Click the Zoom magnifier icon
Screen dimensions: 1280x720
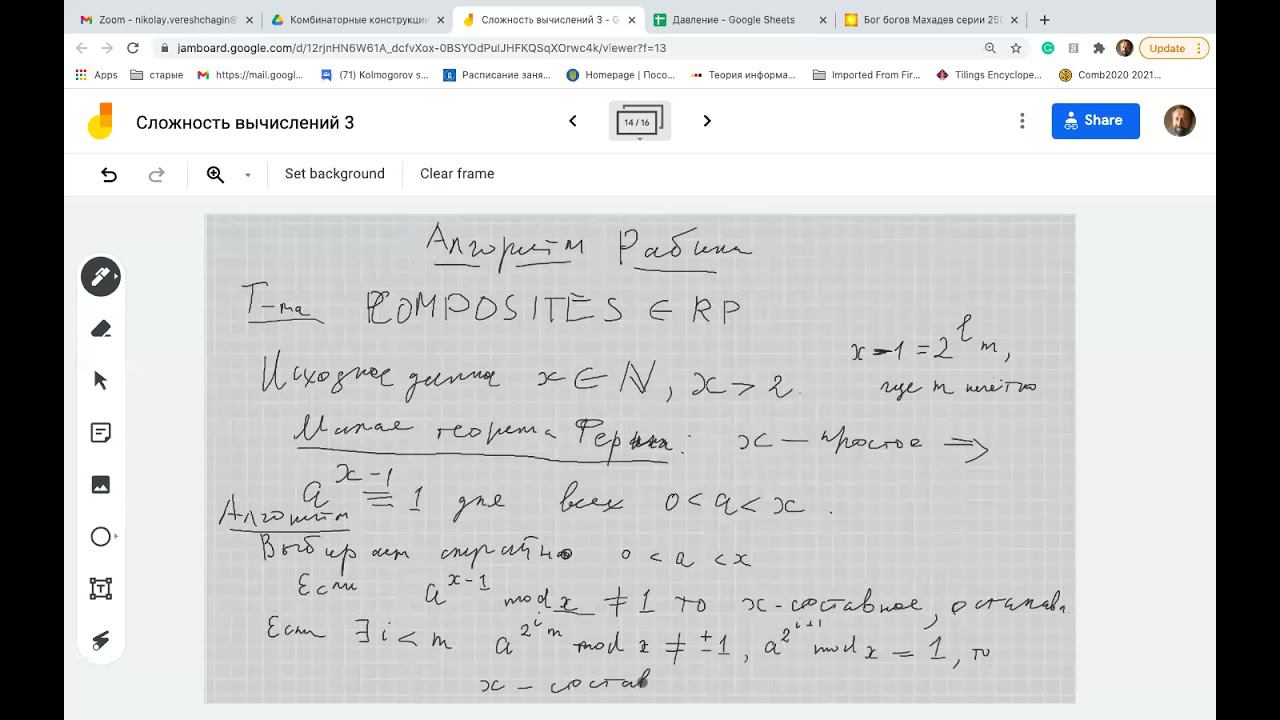[x=215, y=174]
